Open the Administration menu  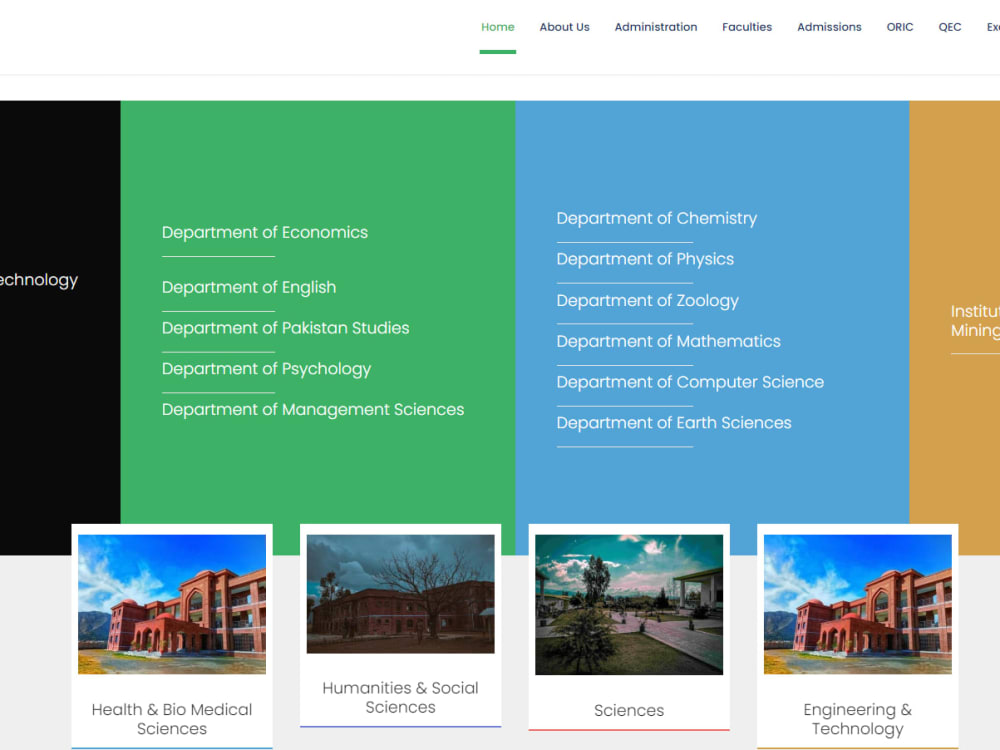(x=656, y=27)
